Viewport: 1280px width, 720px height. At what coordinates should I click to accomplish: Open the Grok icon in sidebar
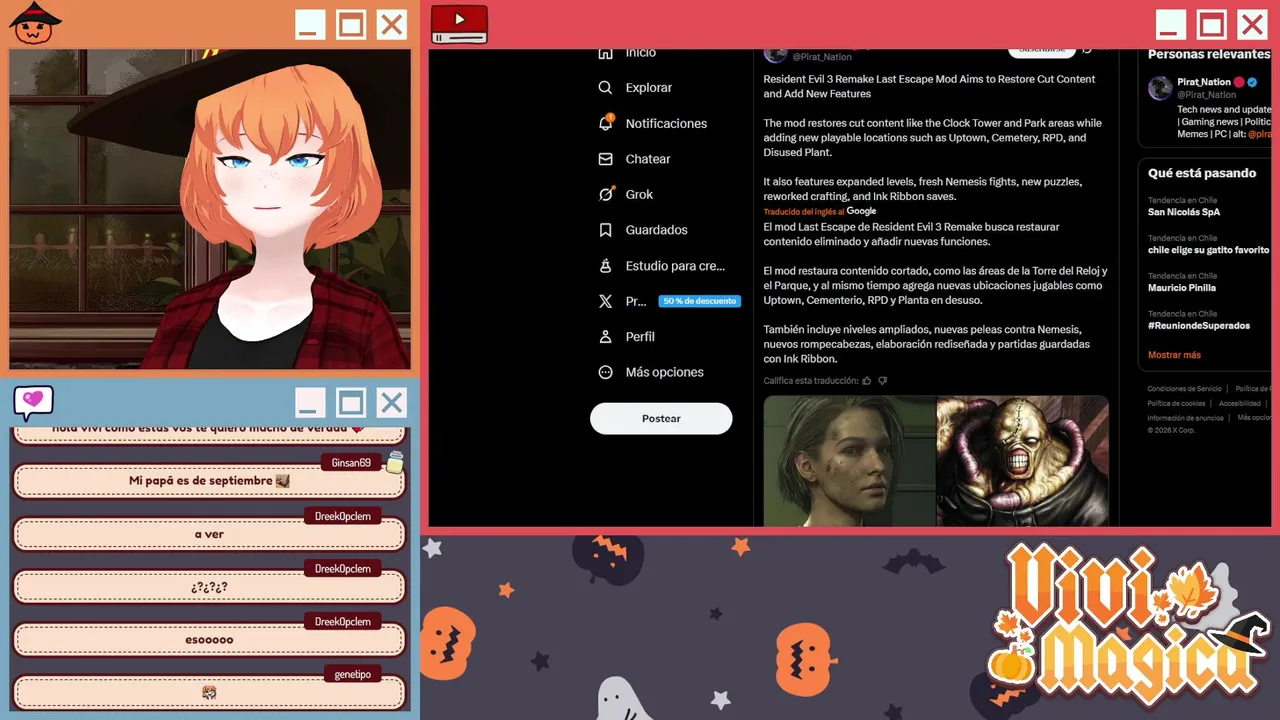605,194
